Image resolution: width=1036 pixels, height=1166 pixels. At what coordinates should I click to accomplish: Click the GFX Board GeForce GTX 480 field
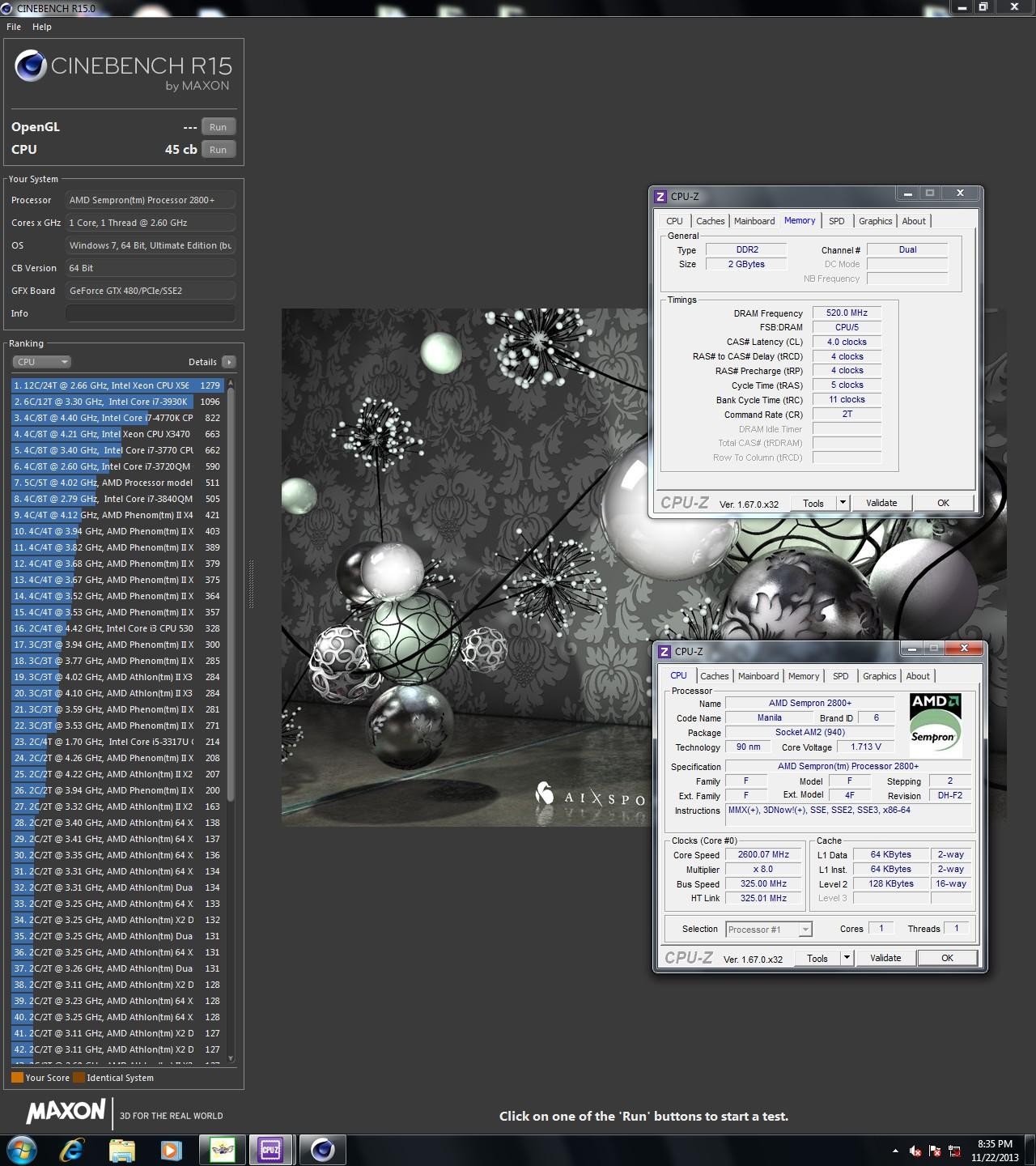[151, 291]
